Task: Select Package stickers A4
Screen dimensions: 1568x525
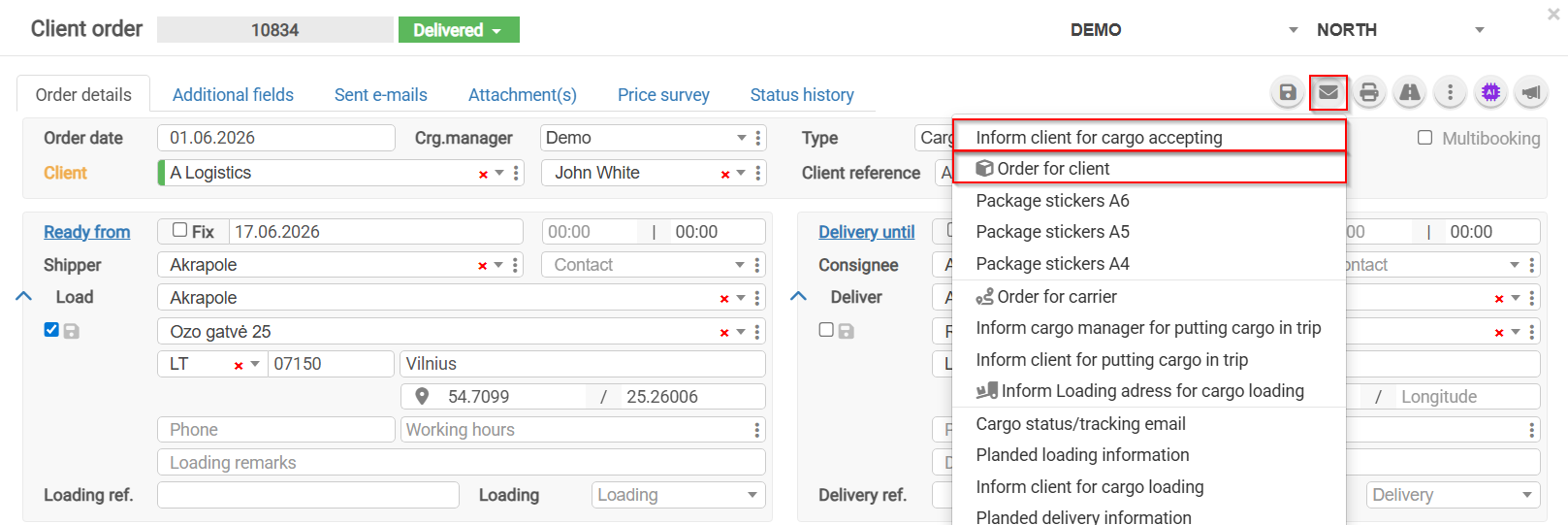Action: coord(1150,264)
